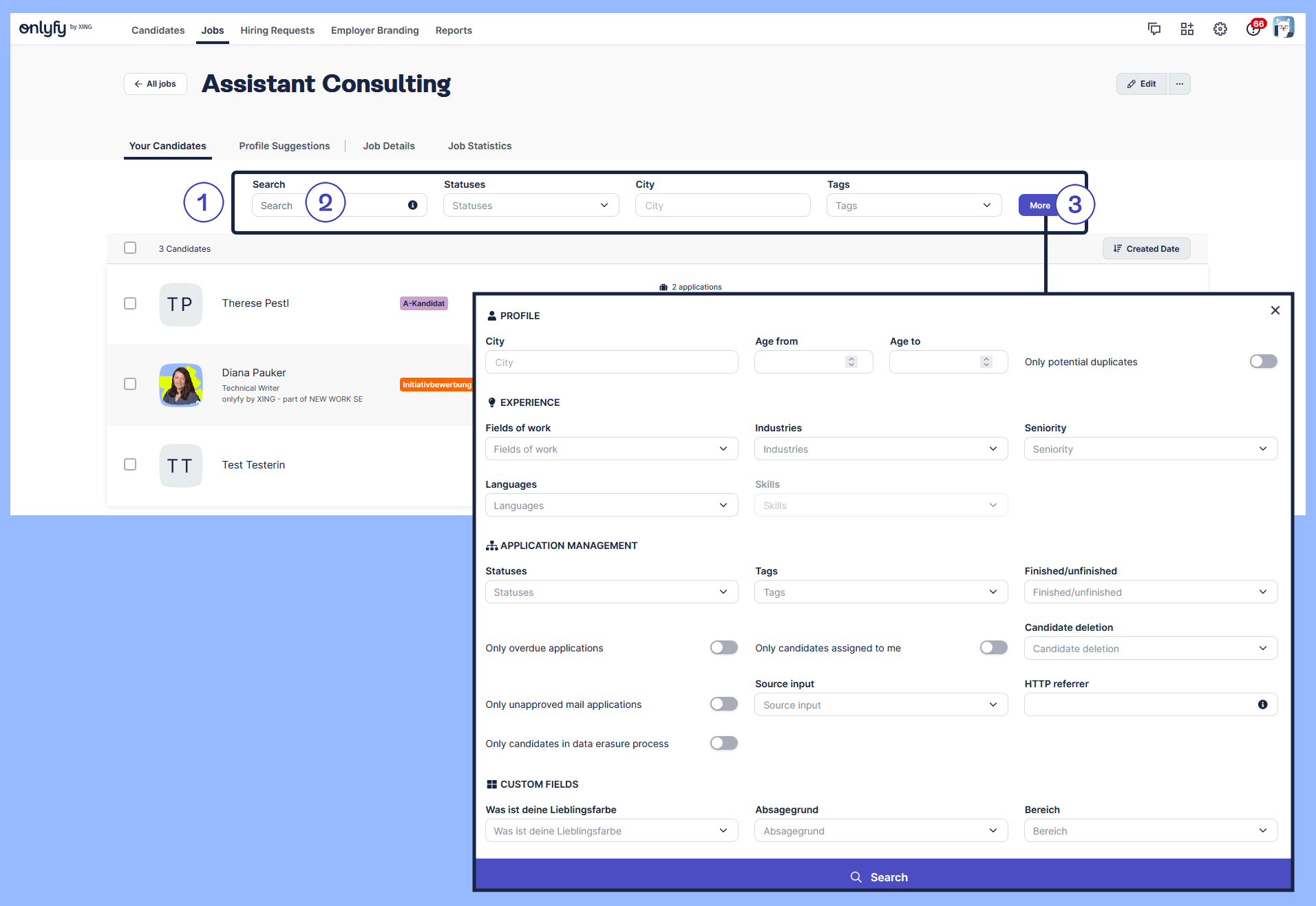Open the messages chat icon
Image resolution: width=1316 pixels, height=906 pixels.
tap(1154, 29)
